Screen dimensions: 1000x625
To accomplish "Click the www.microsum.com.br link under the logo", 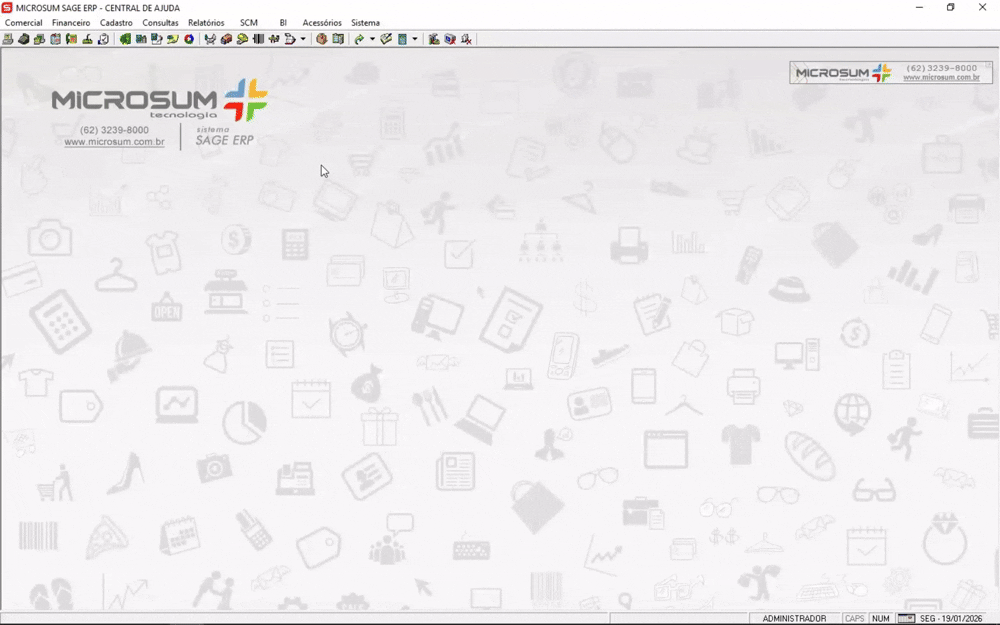I will click(114, 141).
